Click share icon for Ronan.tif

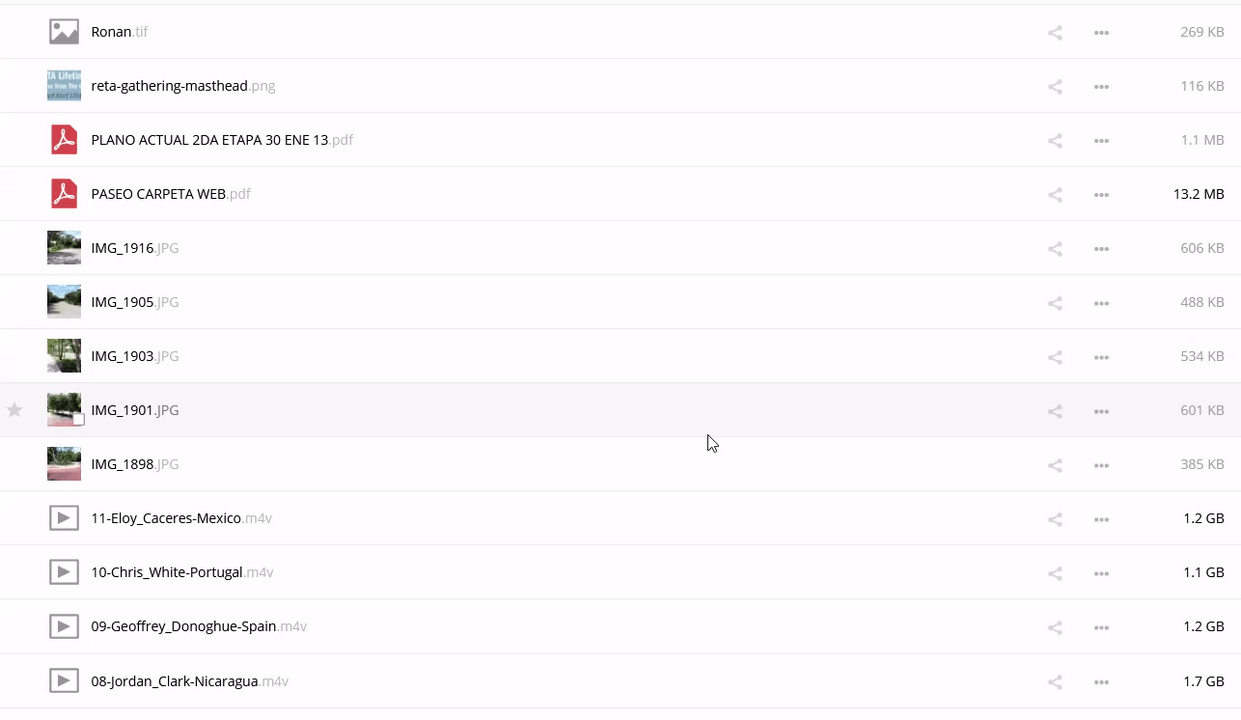tap(1054, 33)
